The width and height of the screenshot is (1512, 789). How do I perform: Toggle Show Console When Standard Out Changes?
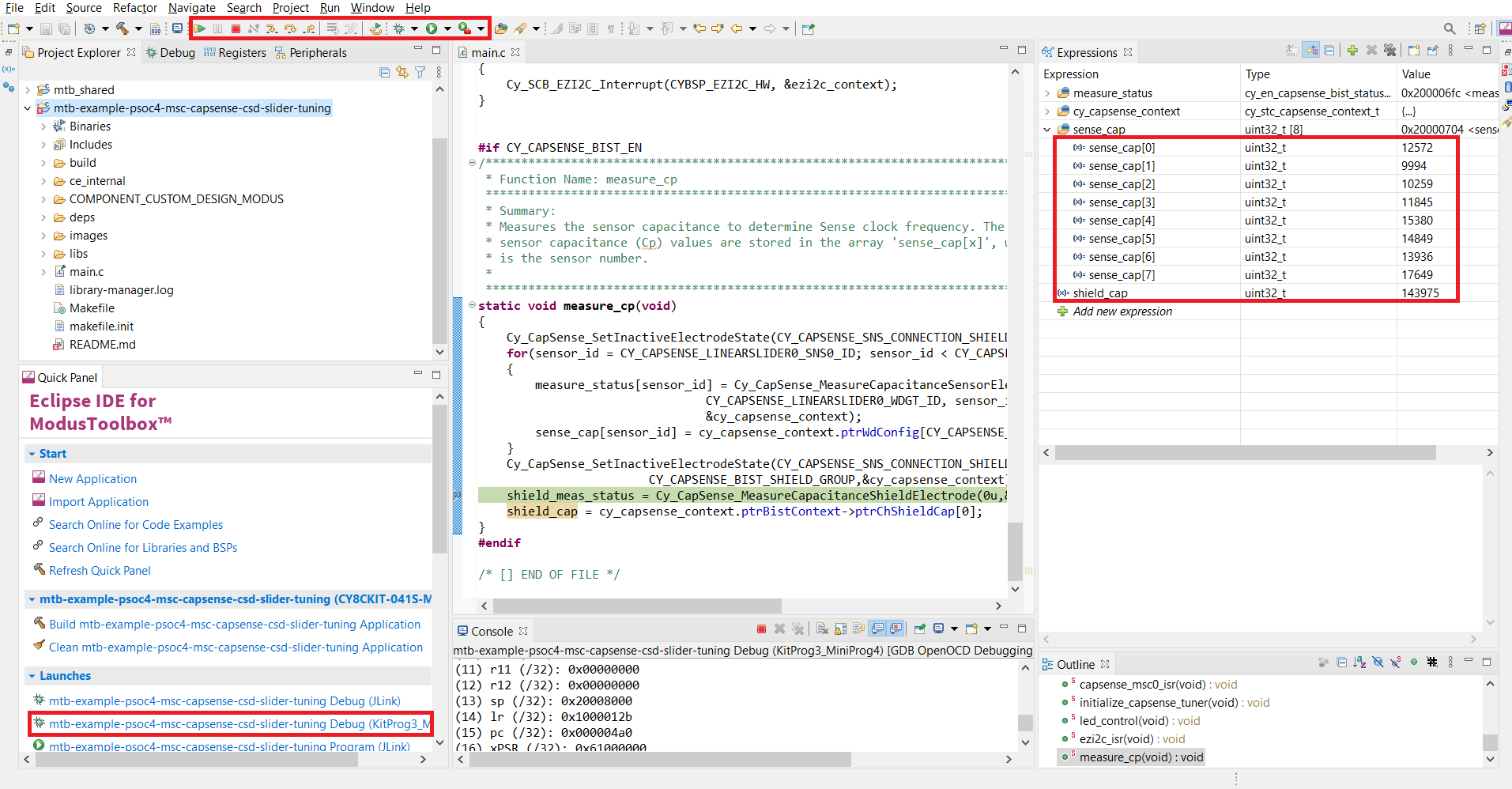(877, 629)
